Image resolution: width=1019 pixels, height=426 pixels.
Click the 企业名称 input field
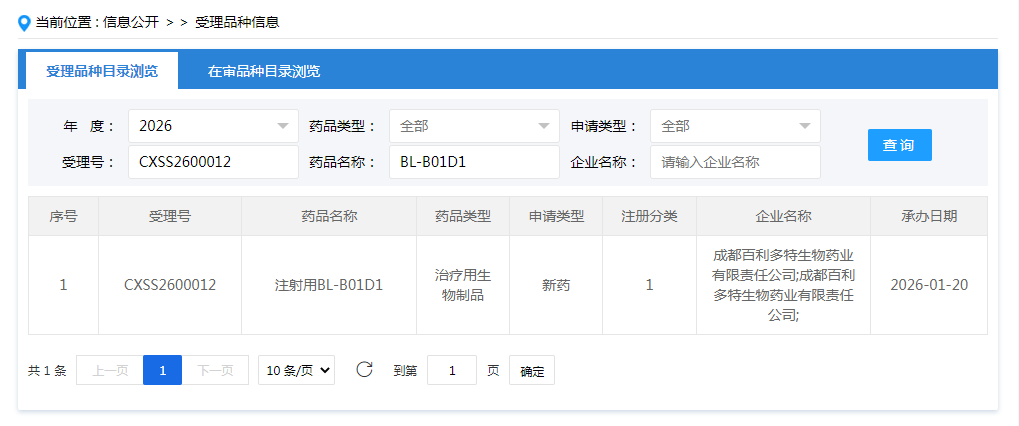(735, 162)
